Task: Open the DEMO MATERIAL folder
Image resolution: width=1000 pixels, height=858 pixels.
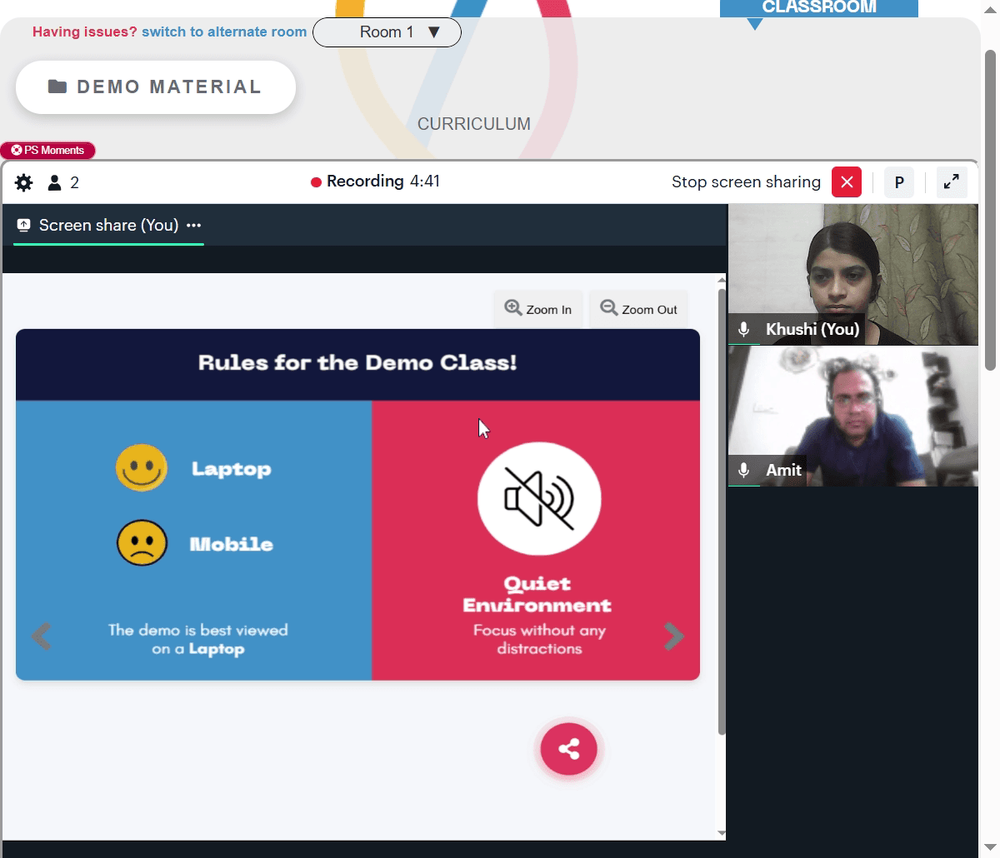Action: pyautogui.click(x=156, y=87)
